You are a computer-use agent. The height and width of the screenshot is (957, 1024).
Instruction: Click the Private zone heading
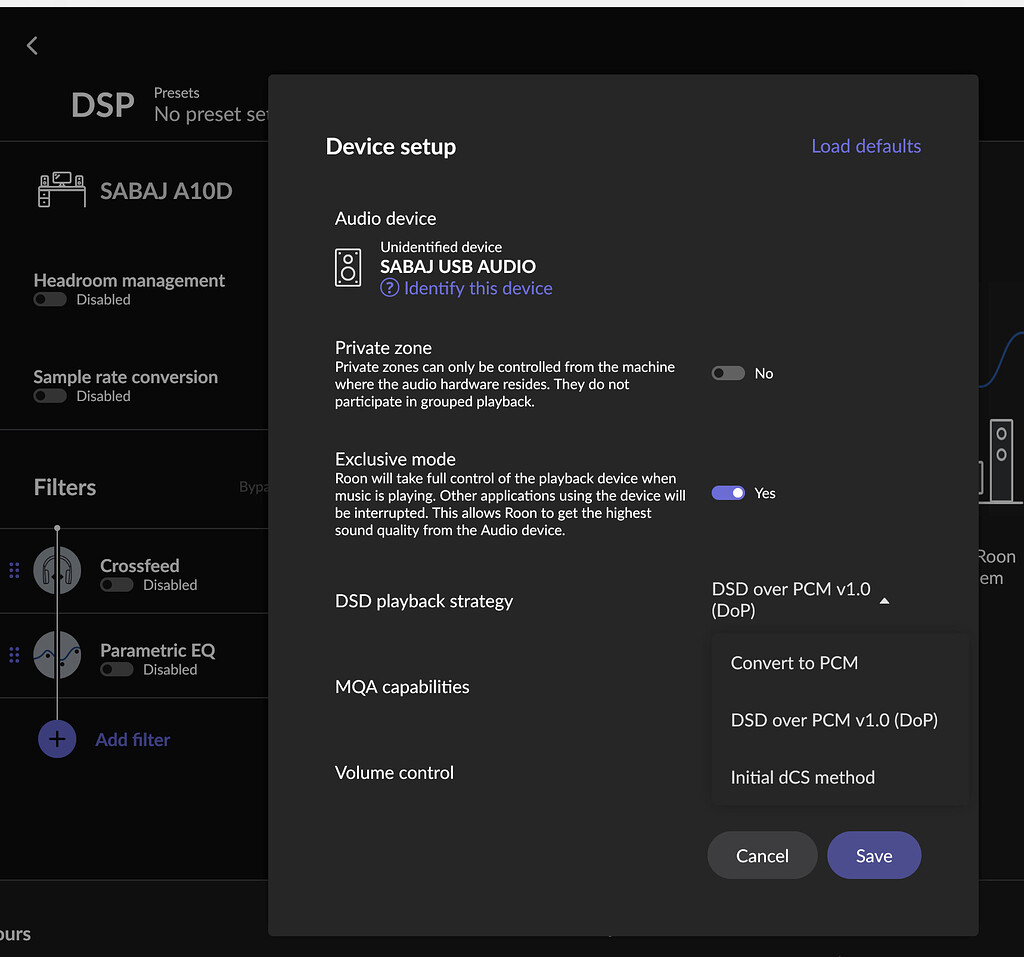(383, 348)
